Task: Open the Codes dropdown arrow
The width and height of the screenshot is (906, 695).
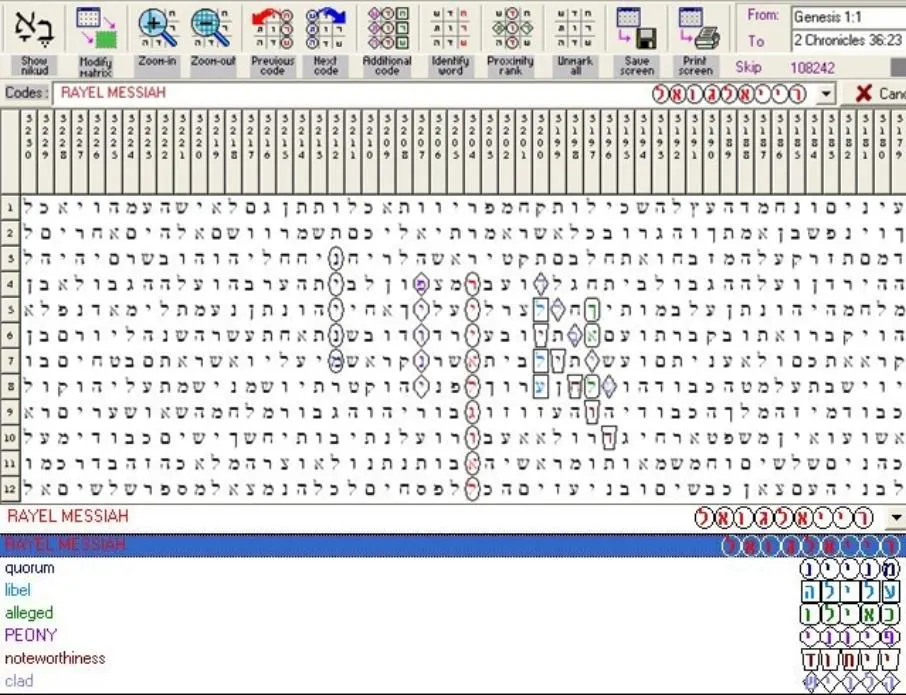Action: (x=826, y=94)
